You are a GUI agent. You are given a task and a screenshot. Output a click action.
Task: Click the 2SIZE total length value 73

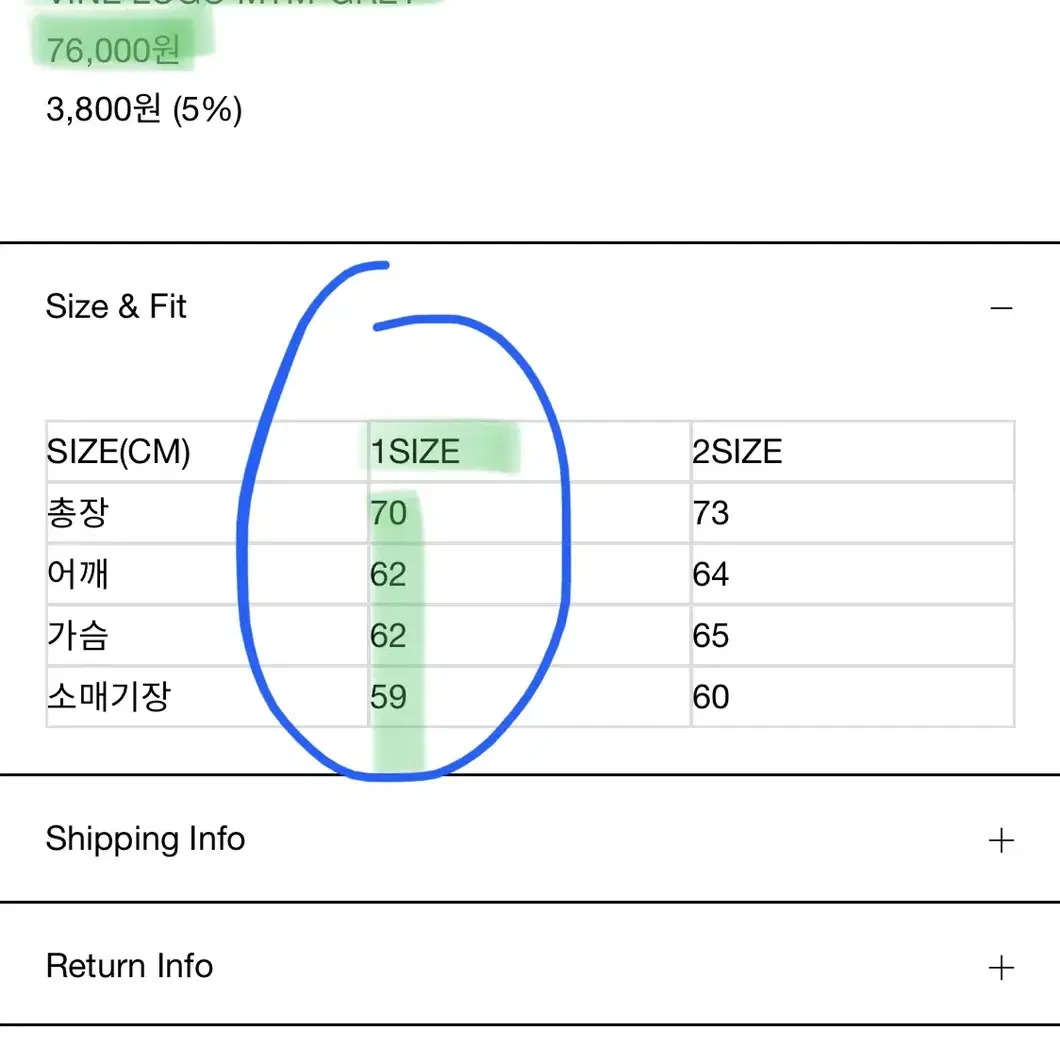click(x=710, y=513)
